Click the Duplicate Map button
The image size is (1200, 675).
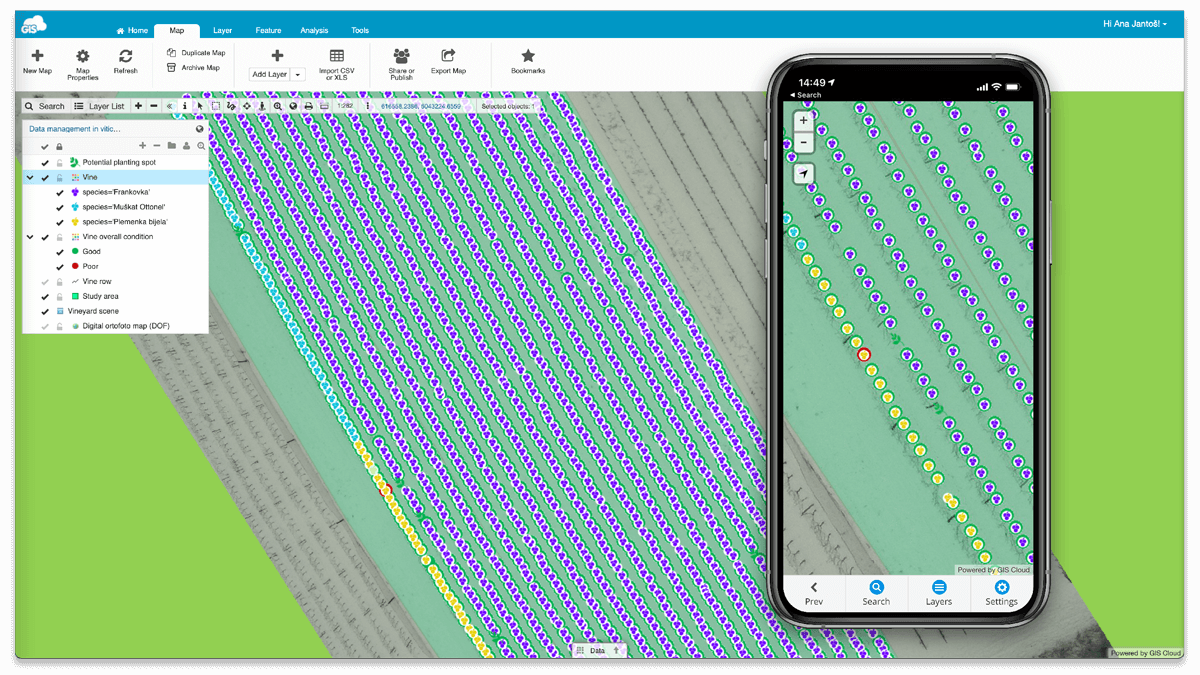tap(196, 53)
